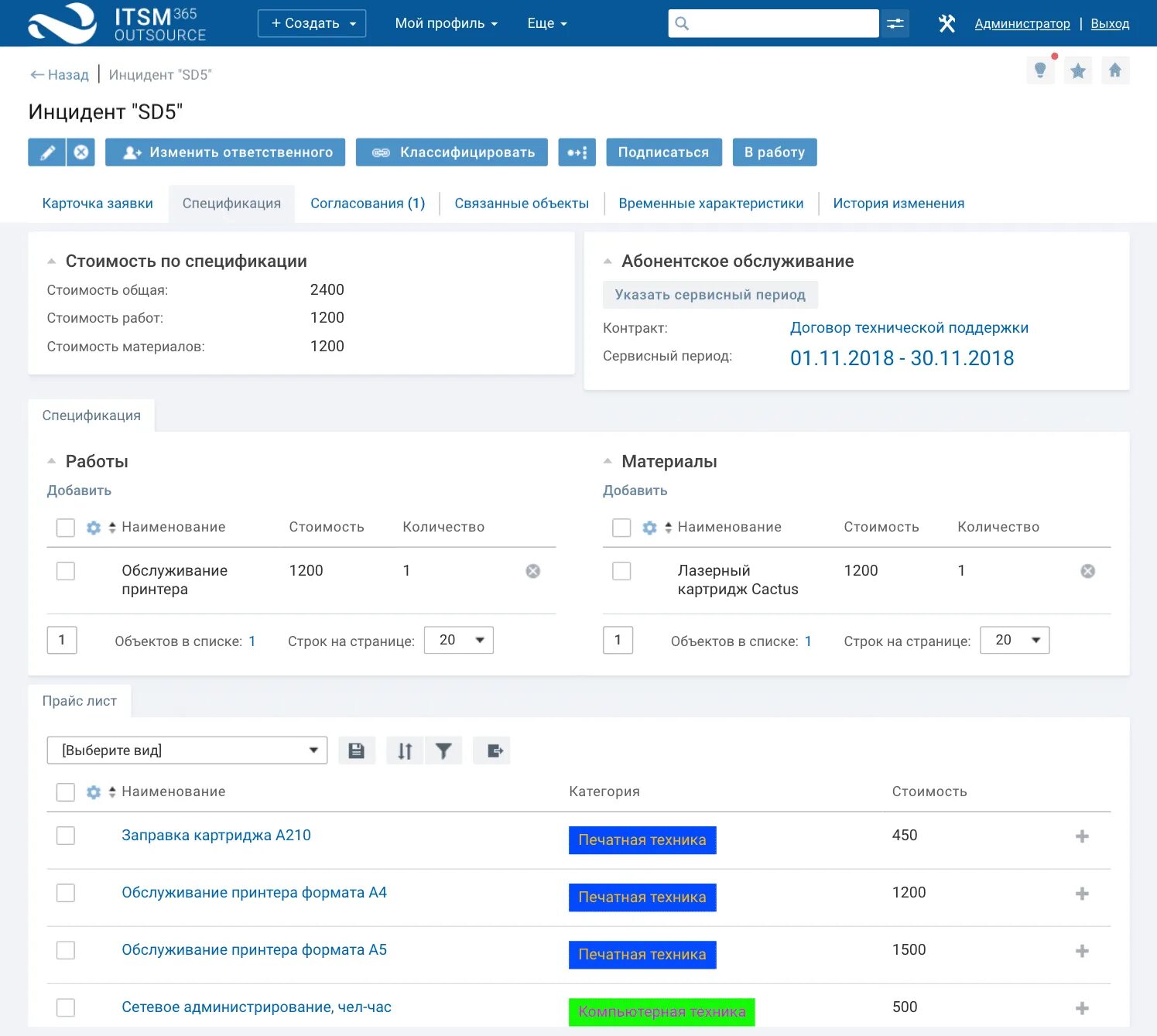Collapse the 'Стоимость по спецификации' section
The height and width of the screenshot is (1036, 1157).
pos(52,261)
